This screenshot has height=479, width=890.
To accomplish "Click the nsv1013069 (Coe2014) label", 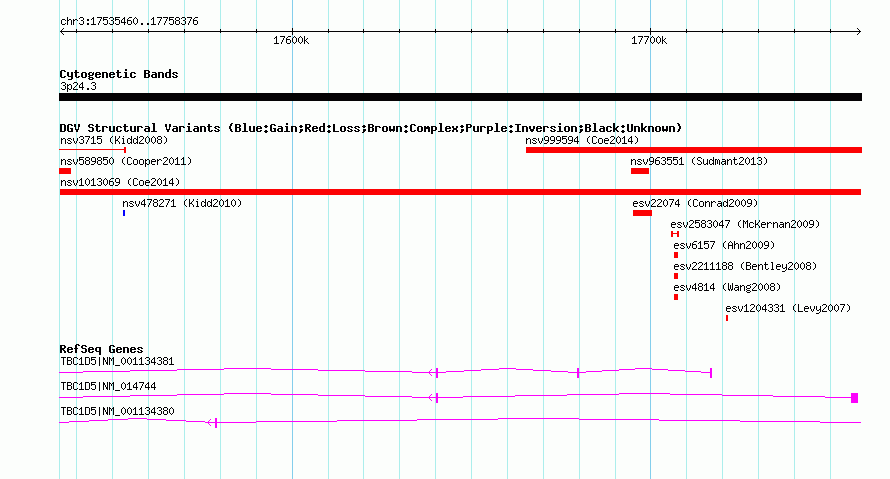I will (x=120, y=182).
